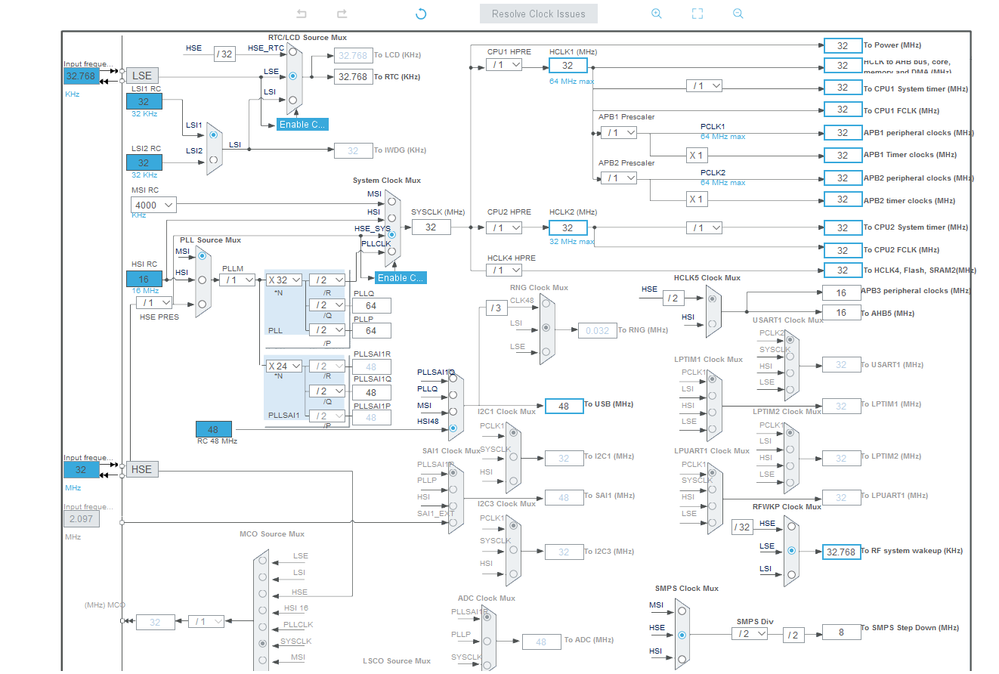Open PLLSAI1 /Q divider dropdown
The height and width of the screenshot is (674, 999).
[327, 391]
